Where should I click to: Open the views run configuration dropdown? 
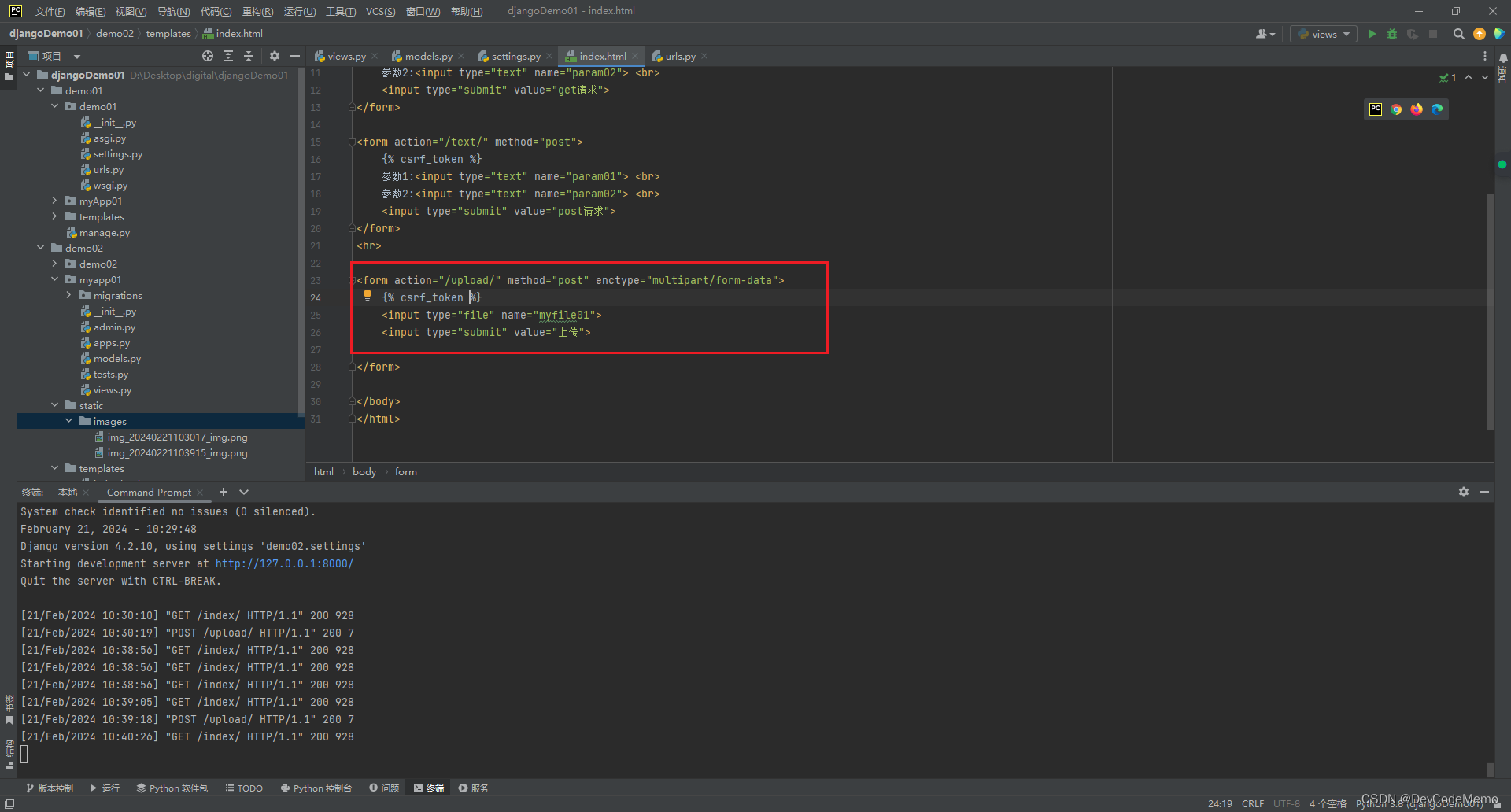(x=1324, y=34)
